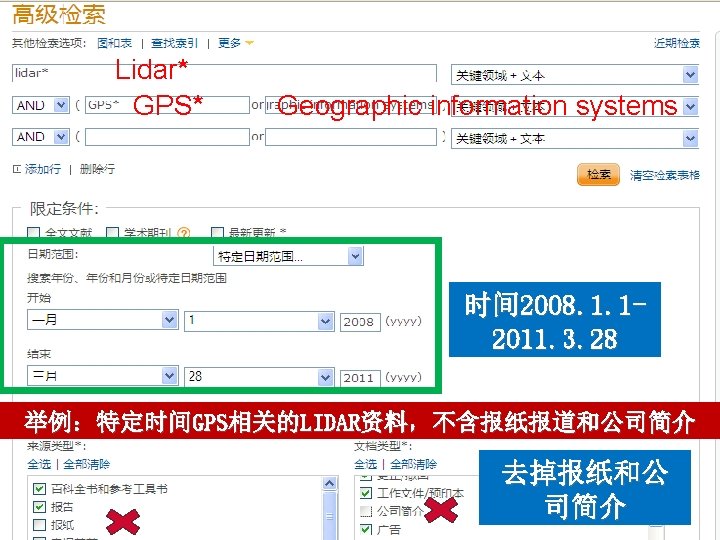Open the start month 一月 dropdown
Viewport: 720px width, 540px height.
point(103,320)
